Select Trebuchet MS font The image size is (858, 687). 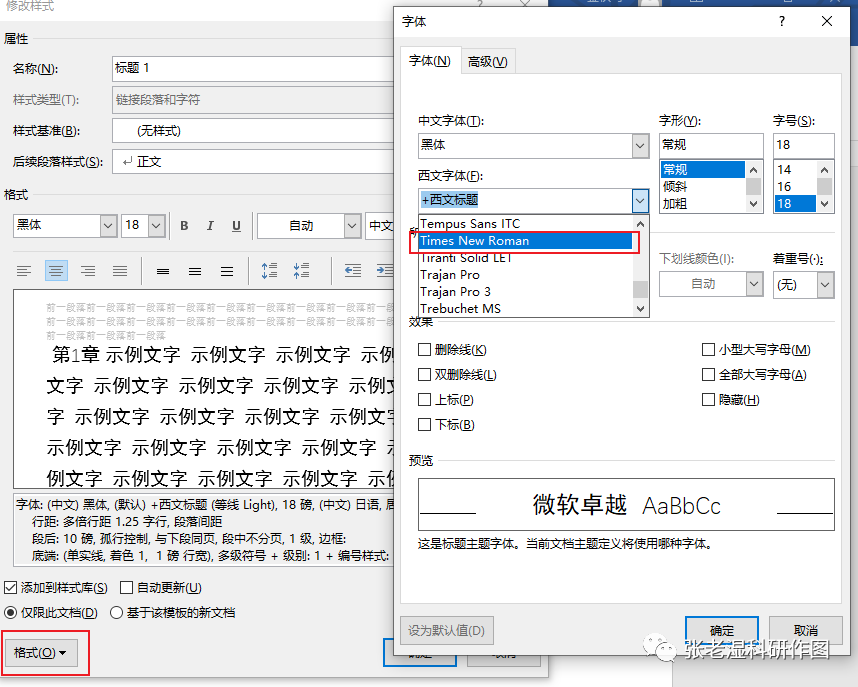[525, 309]
